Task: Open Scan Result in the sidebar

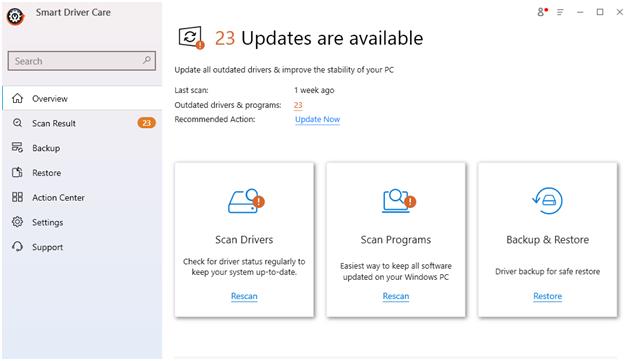Action: [82, 123]
